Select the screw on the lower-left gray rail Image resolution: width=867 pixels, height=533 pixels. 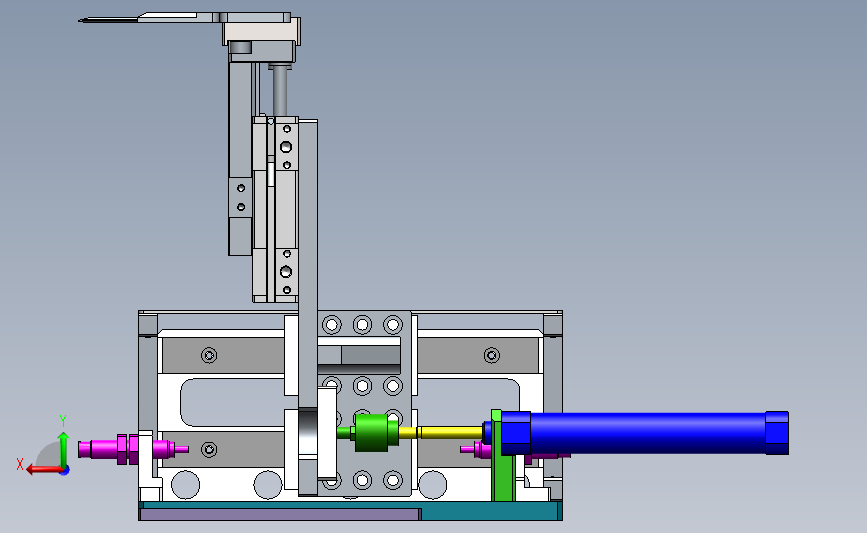tap(209, 450)
